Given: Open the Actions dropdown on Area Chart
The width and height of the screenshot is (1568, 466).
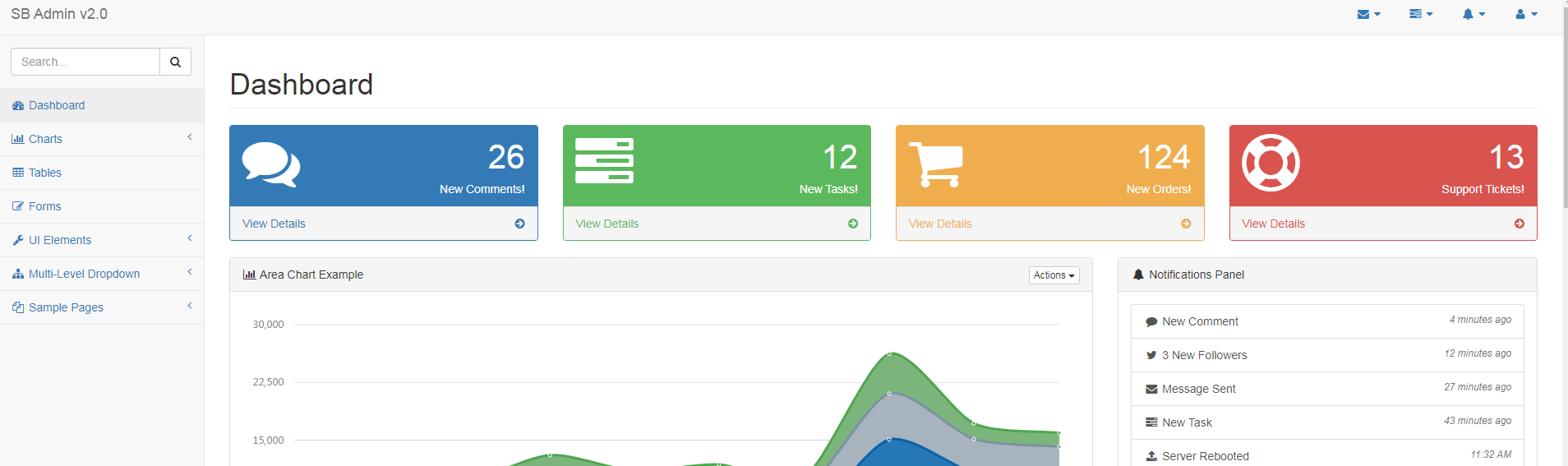Looking at the screenshot, I should pos(1054,275).
